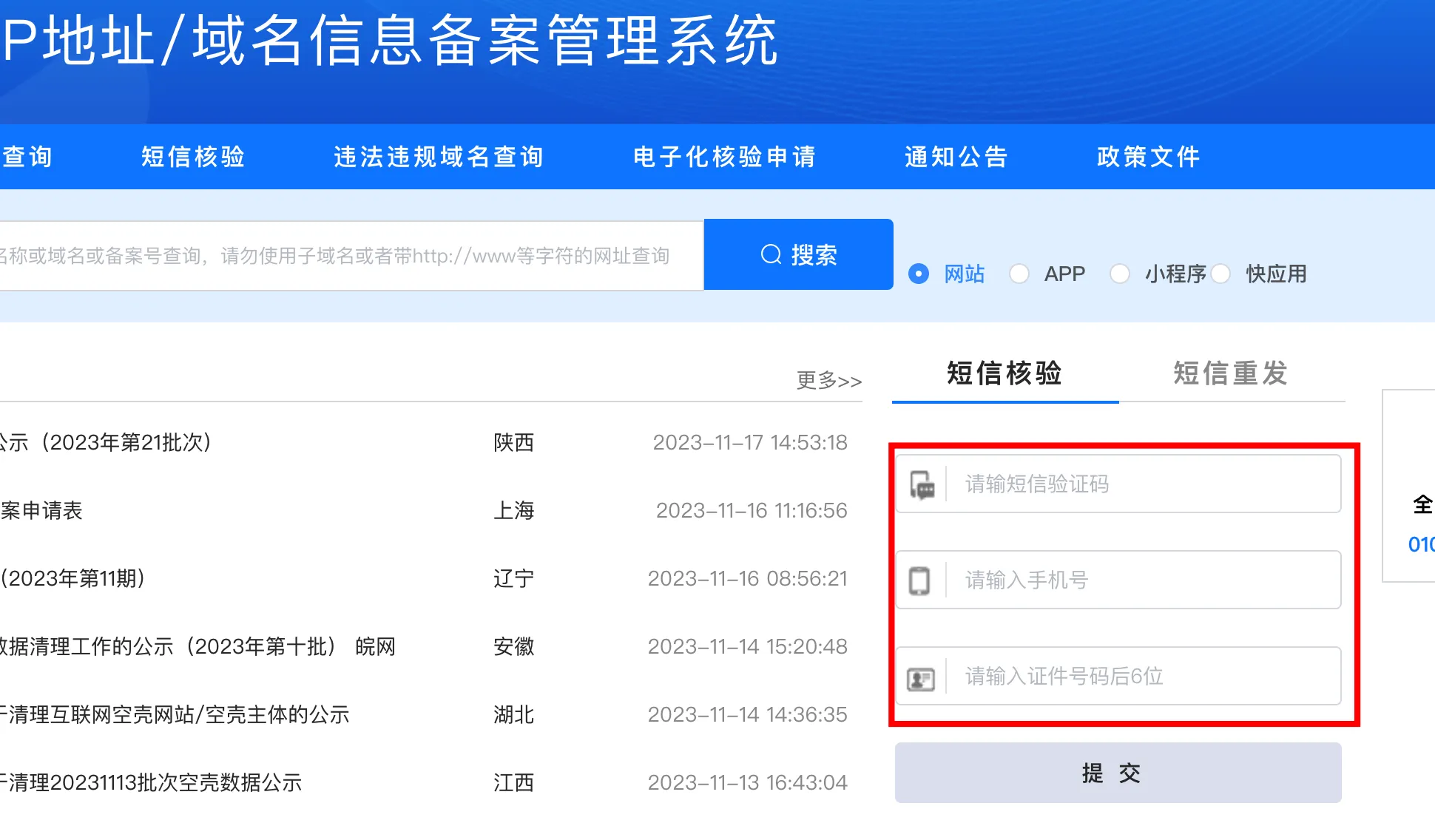Switch to the 短信重发 tab
Screen dimensions: 1435x840
pyautogui.click(x=1230, y=373)
